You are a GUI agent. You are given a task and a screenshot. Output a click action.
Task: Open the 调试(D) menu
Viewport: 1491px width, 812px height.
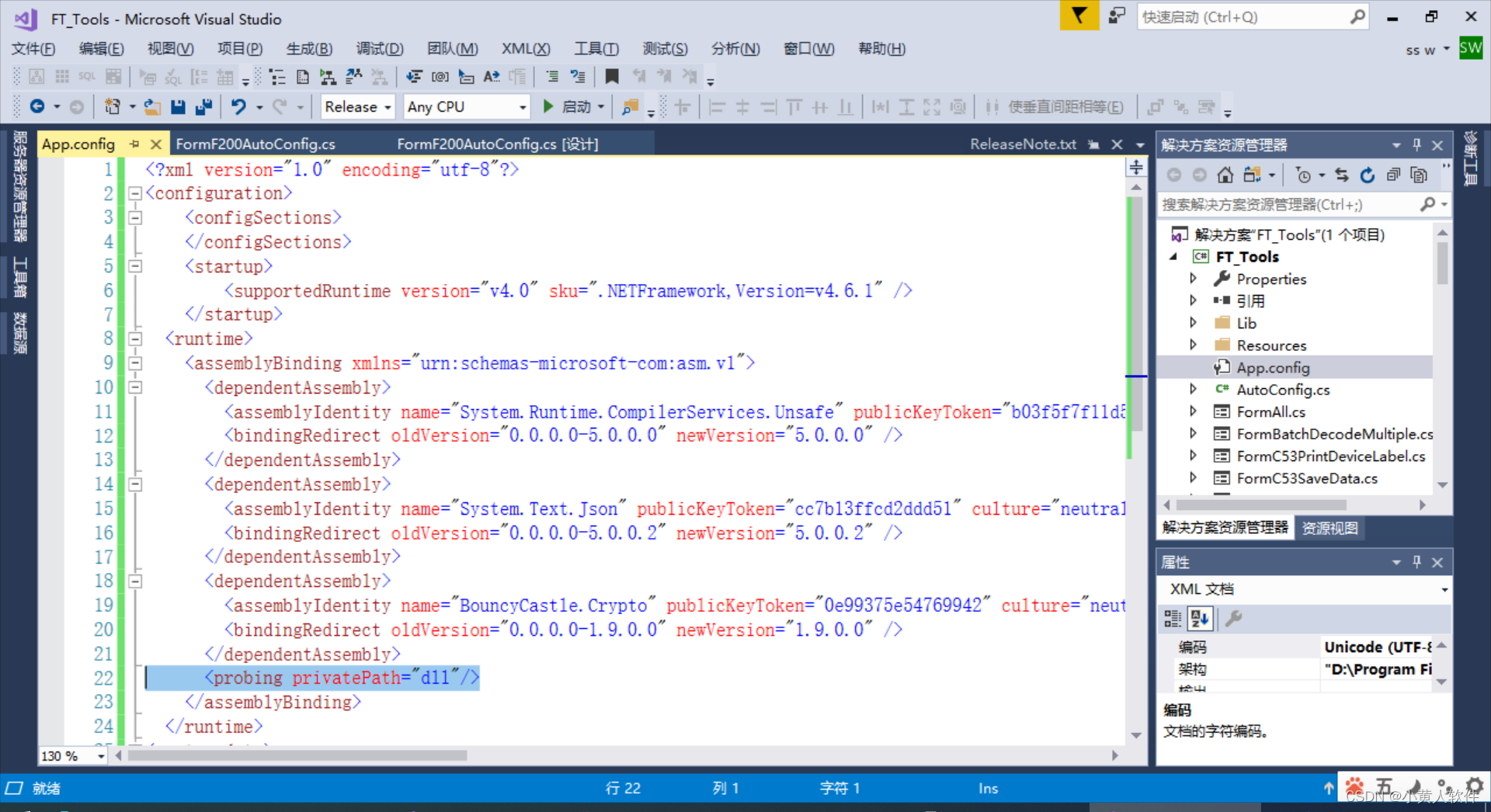click(380, 48)
